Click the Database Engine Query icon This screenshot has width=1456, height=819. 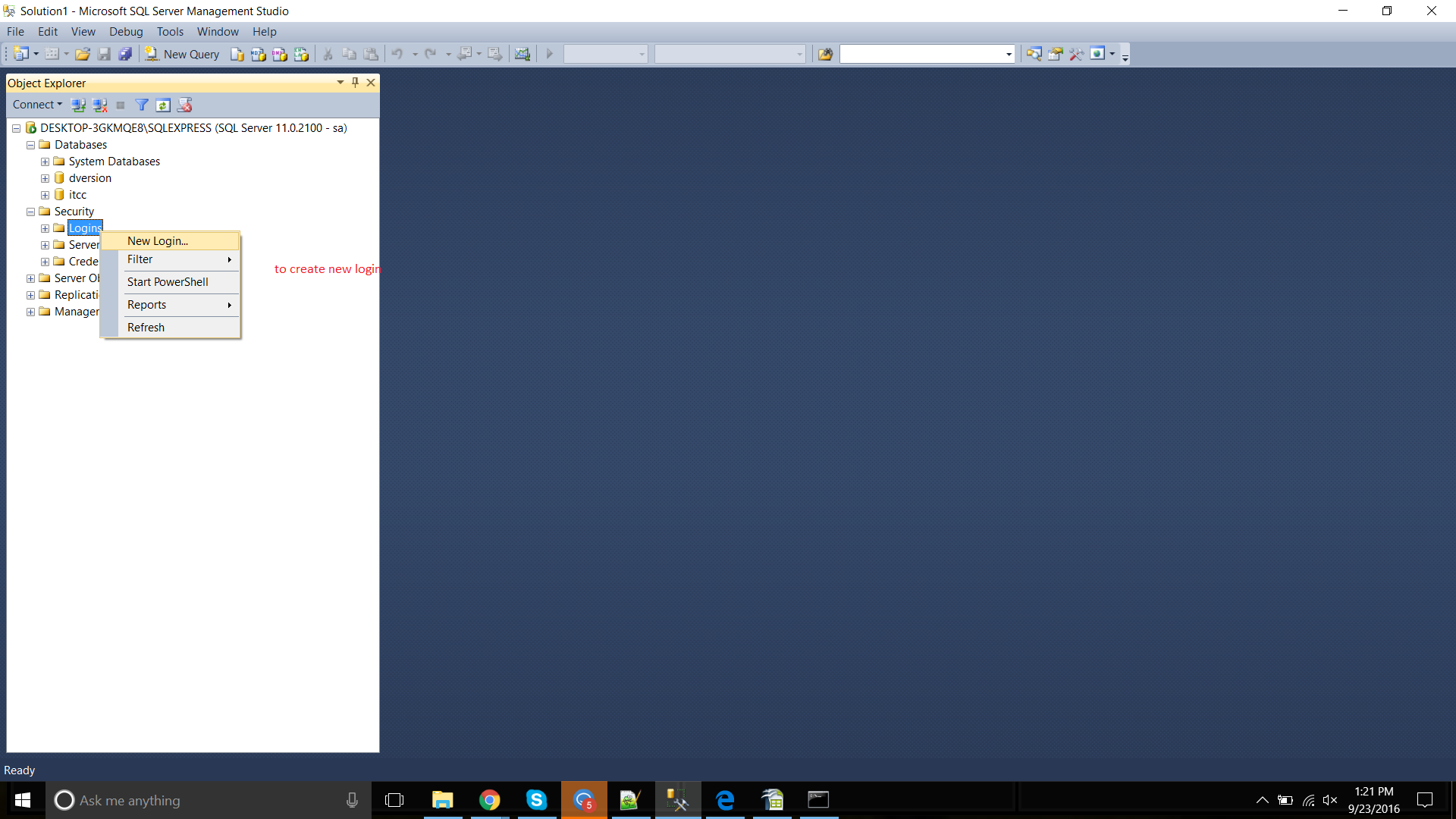pyautogui.click(x=237, y=54)
